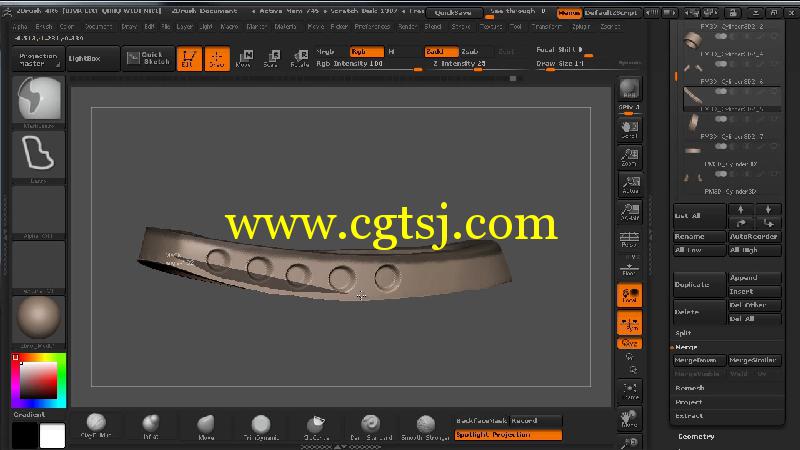Activate Edit mode button
This screenshot has height=450, width=800.
[x=189, y=58]
